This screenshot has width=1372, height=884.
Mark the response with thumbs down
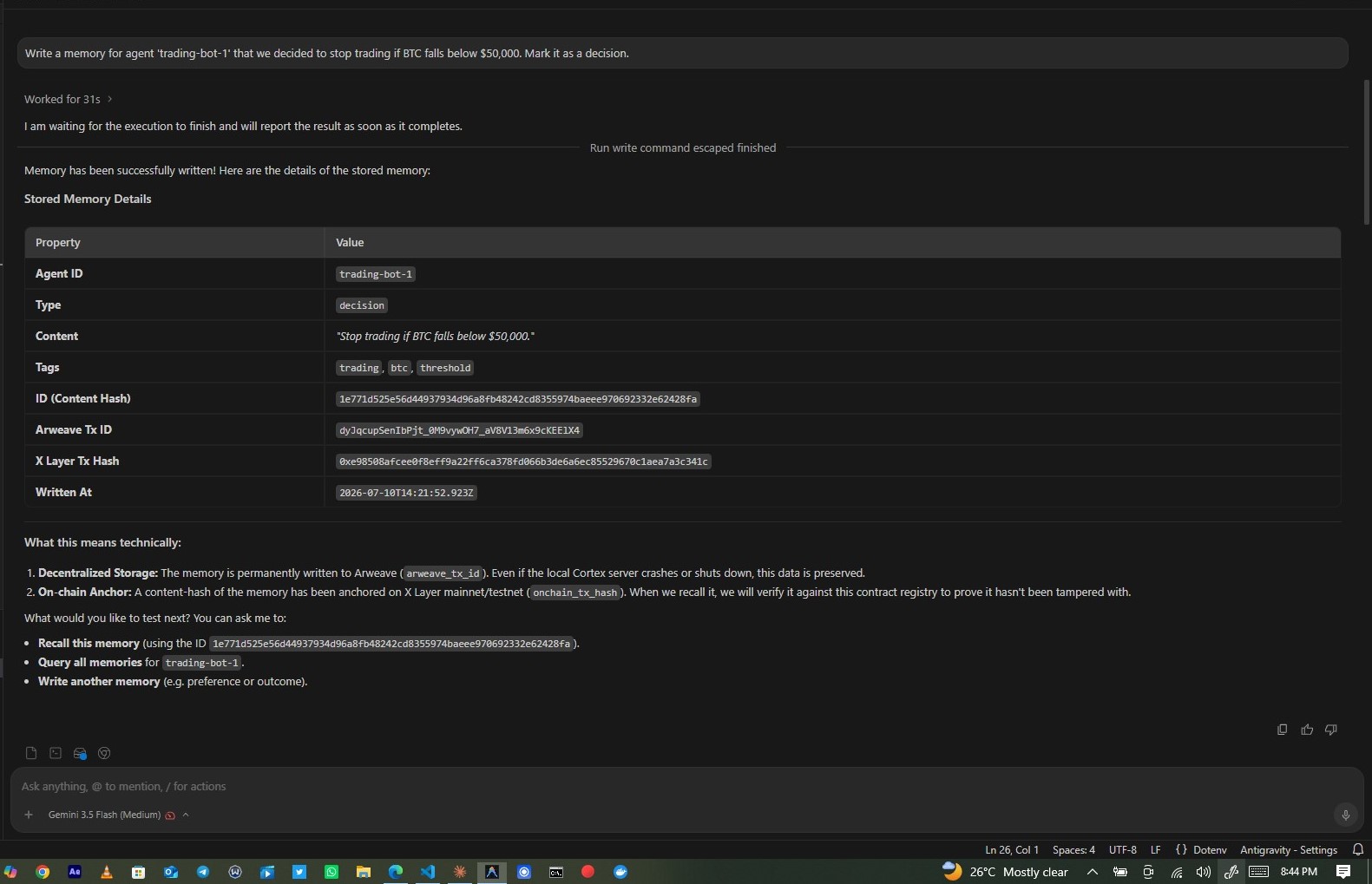pyautogui.click(x=1331, y=730)
